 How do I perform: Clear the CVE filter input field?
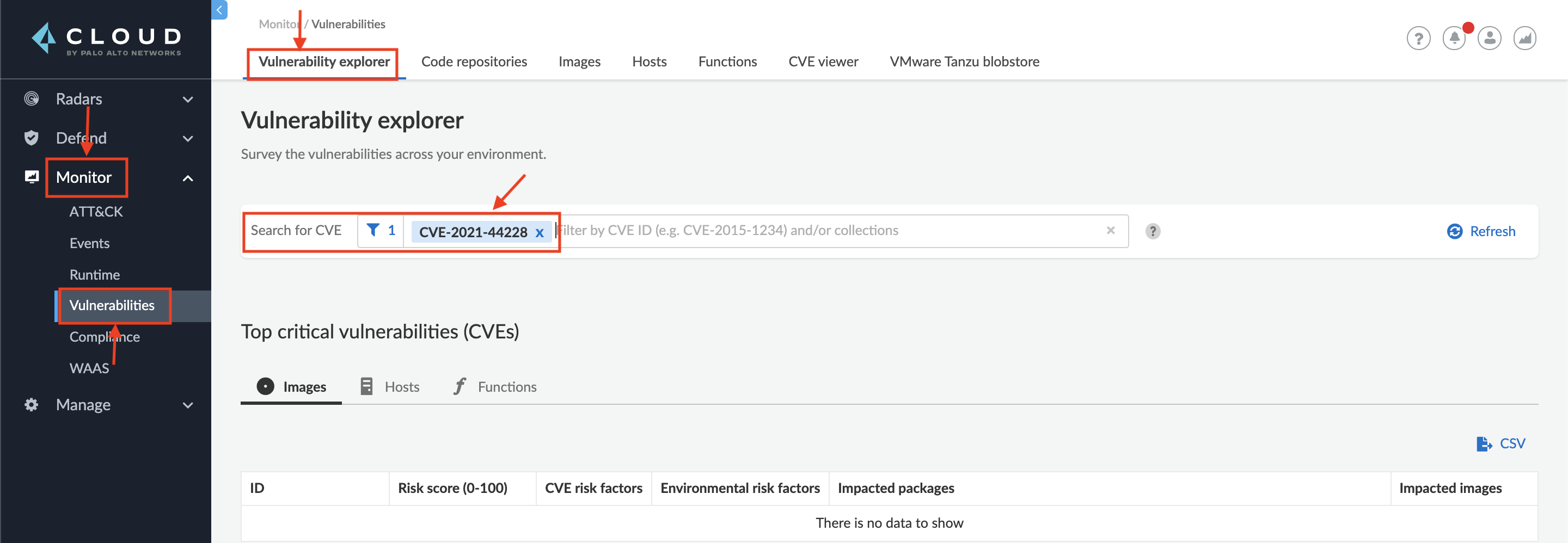1110,230
